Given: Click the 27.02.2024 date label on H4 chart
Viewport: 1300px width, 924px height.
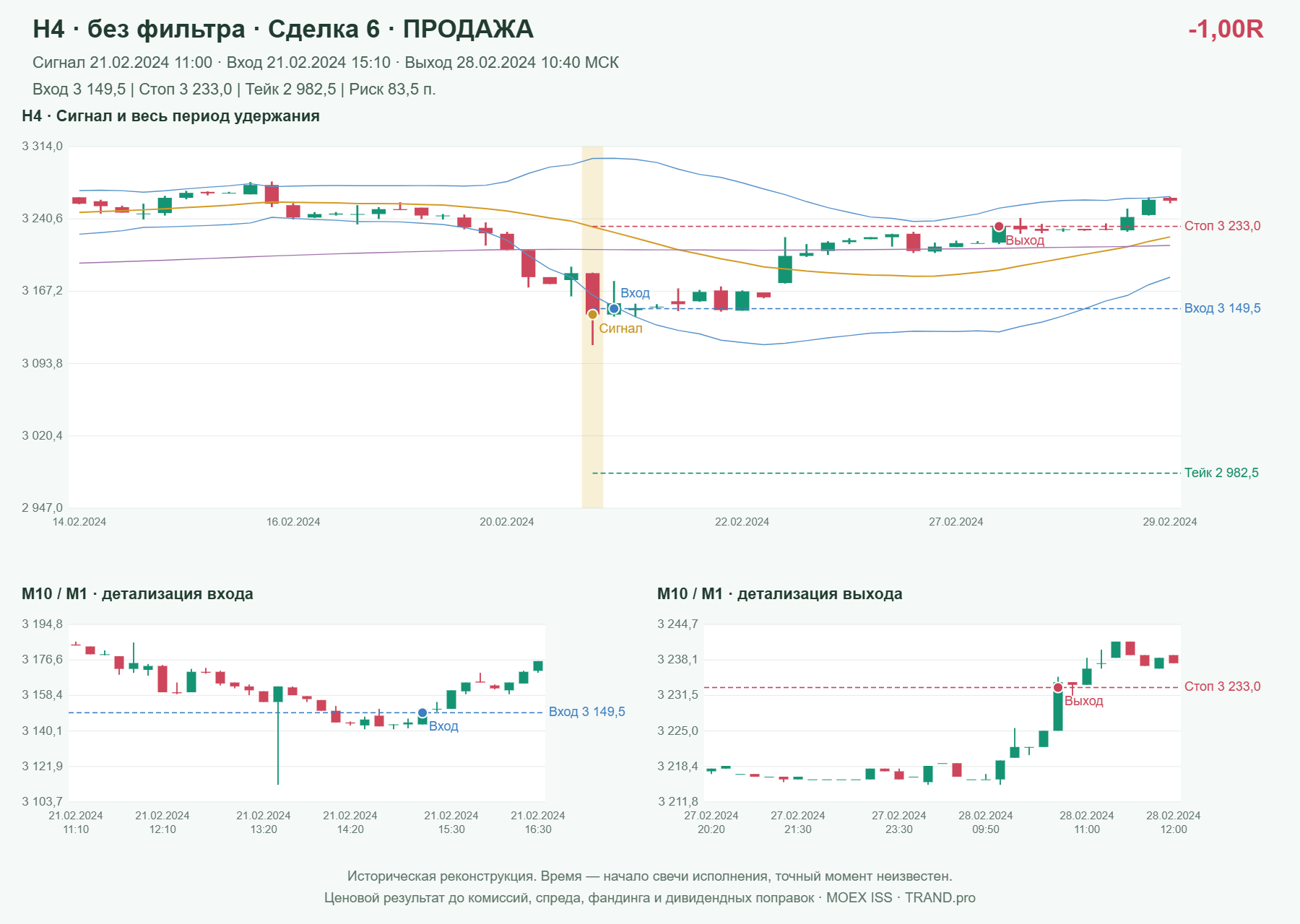Looking at the screenshot, I should pos(955,522).
